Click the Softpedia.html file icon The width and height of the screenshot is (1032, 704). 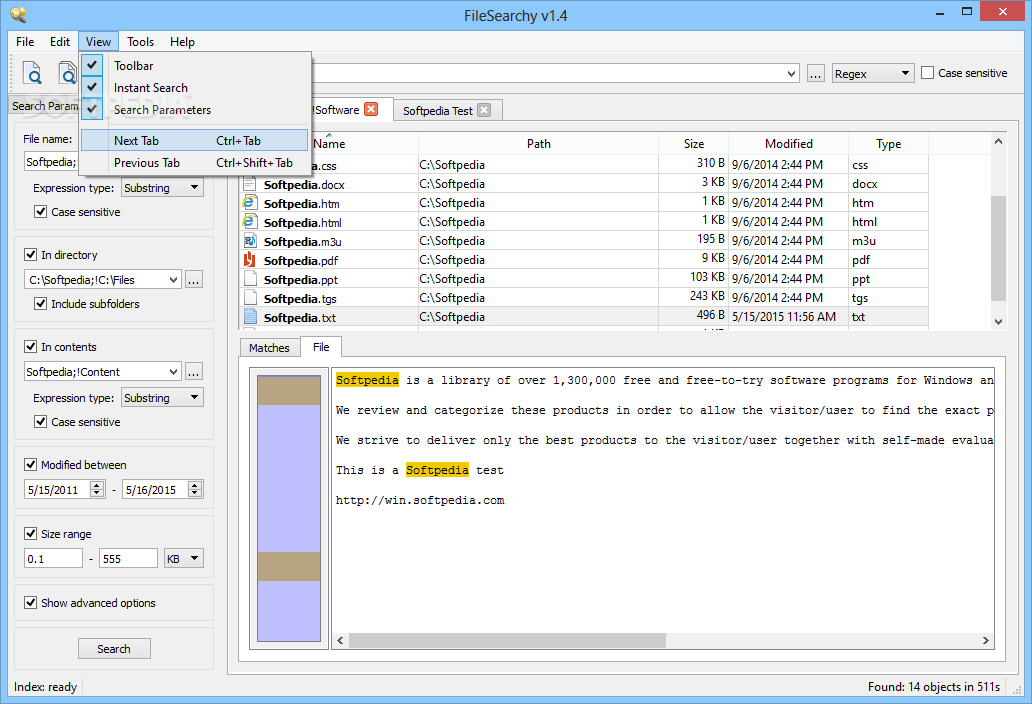click(x=249, y=222)
